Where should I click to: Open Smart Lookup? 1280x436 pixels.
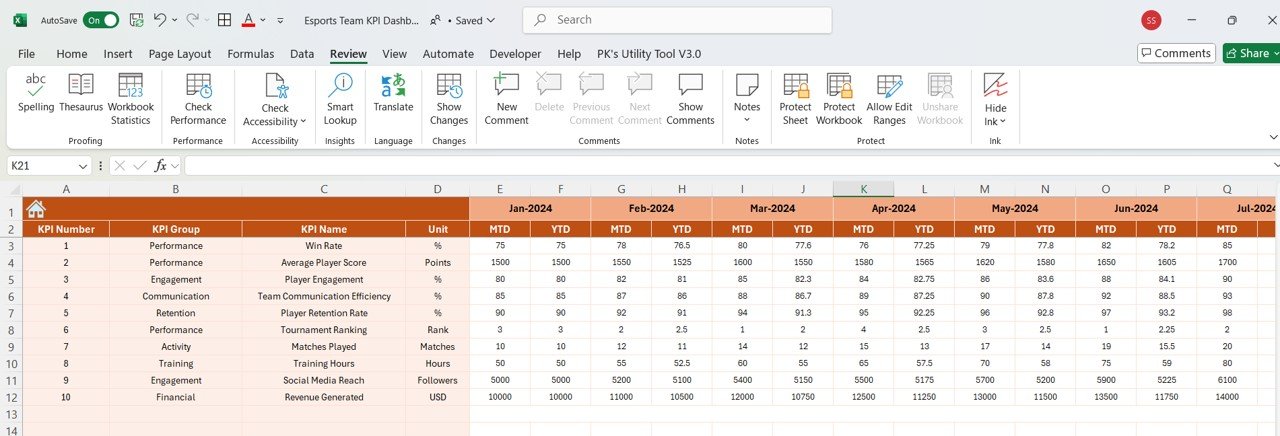340,99
